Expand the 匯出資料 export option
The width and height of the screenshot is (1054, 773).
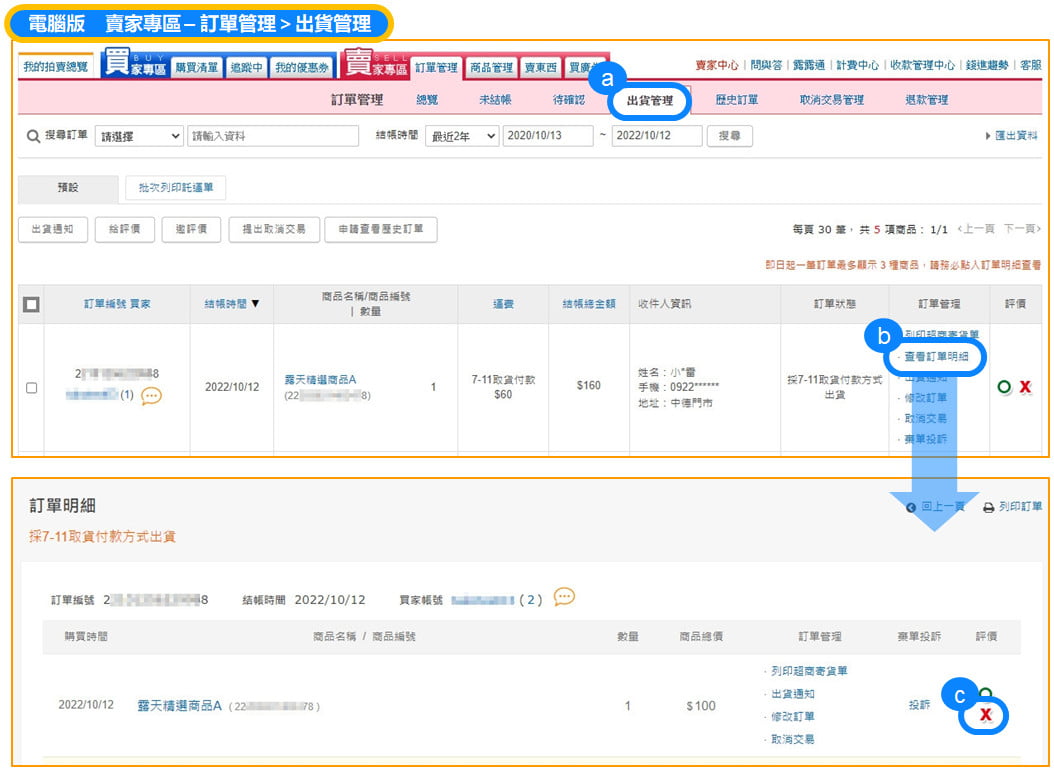pos(1011,136)
